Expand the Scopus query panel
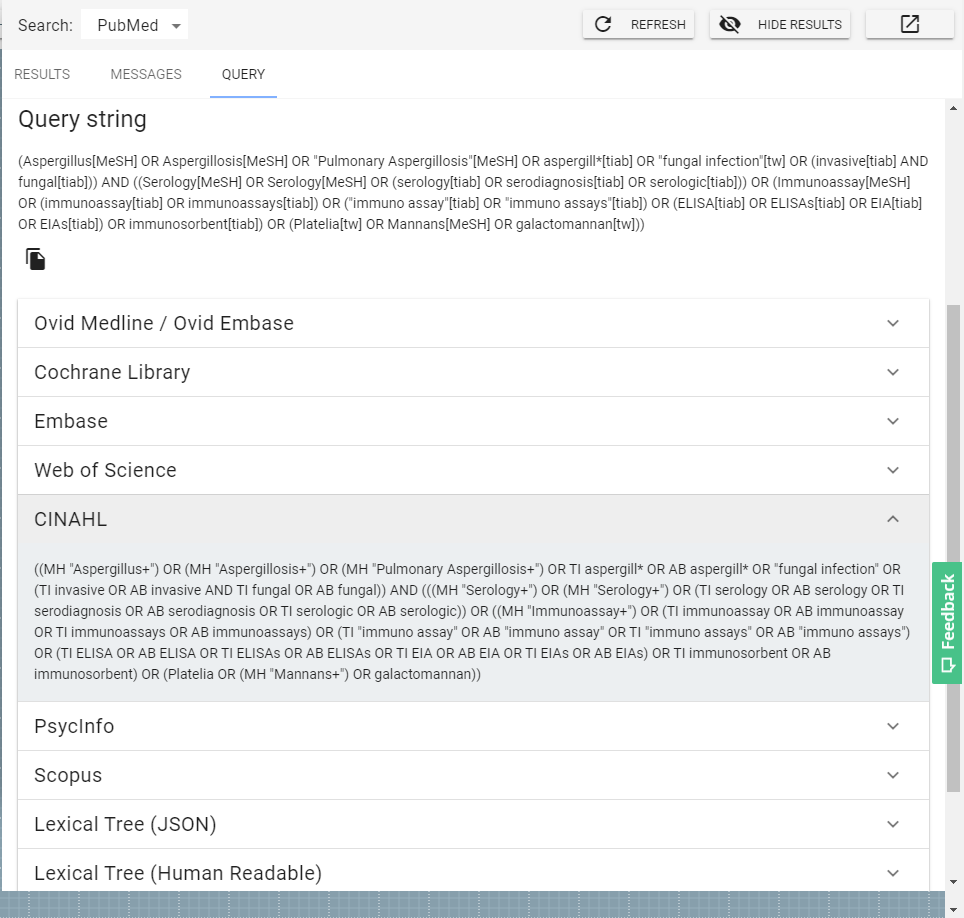This screenshot has width=964, height=918. (473, 775)
